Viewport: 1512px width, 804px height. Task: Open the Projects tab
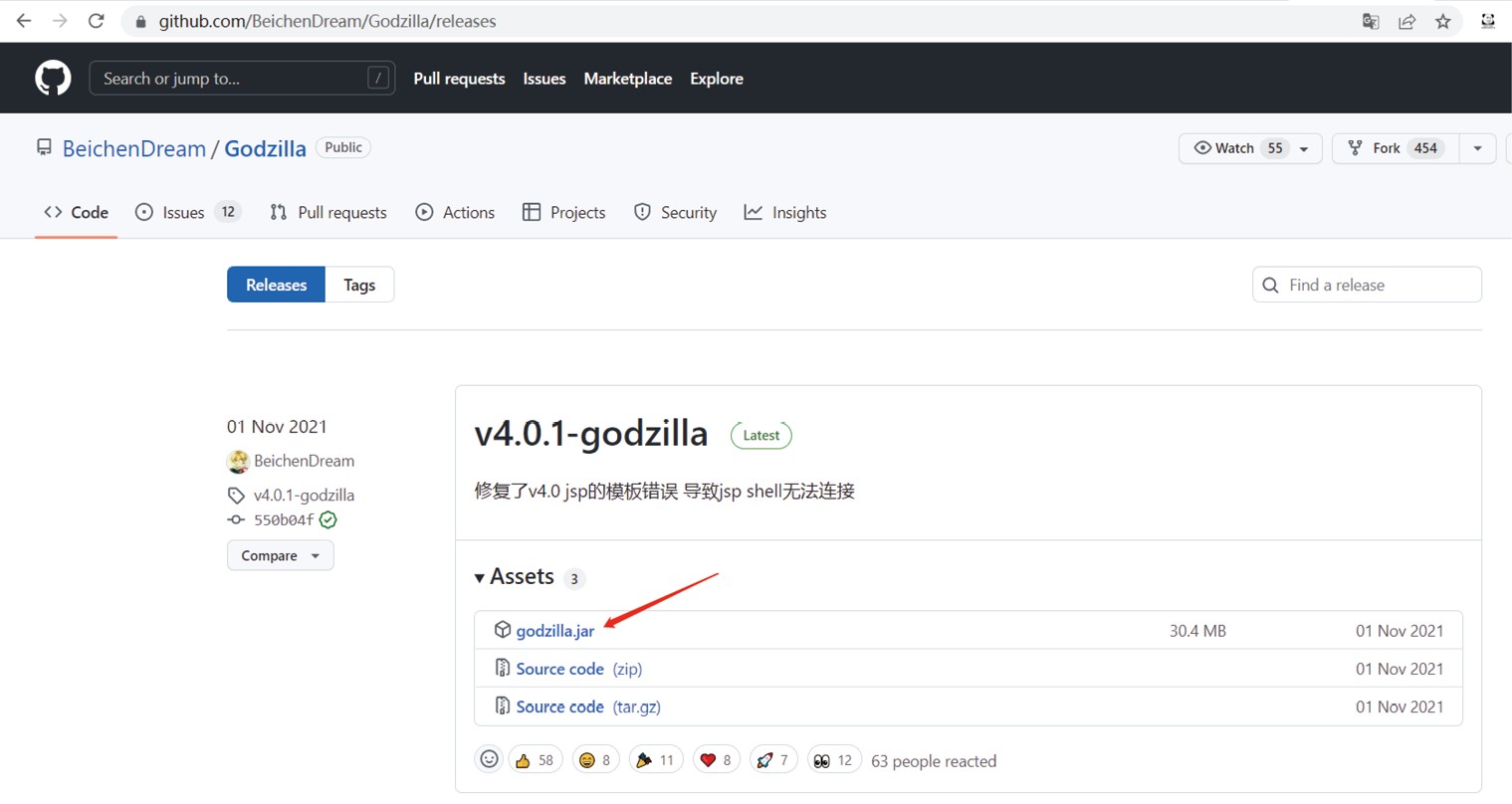click(x=563, y=212)
